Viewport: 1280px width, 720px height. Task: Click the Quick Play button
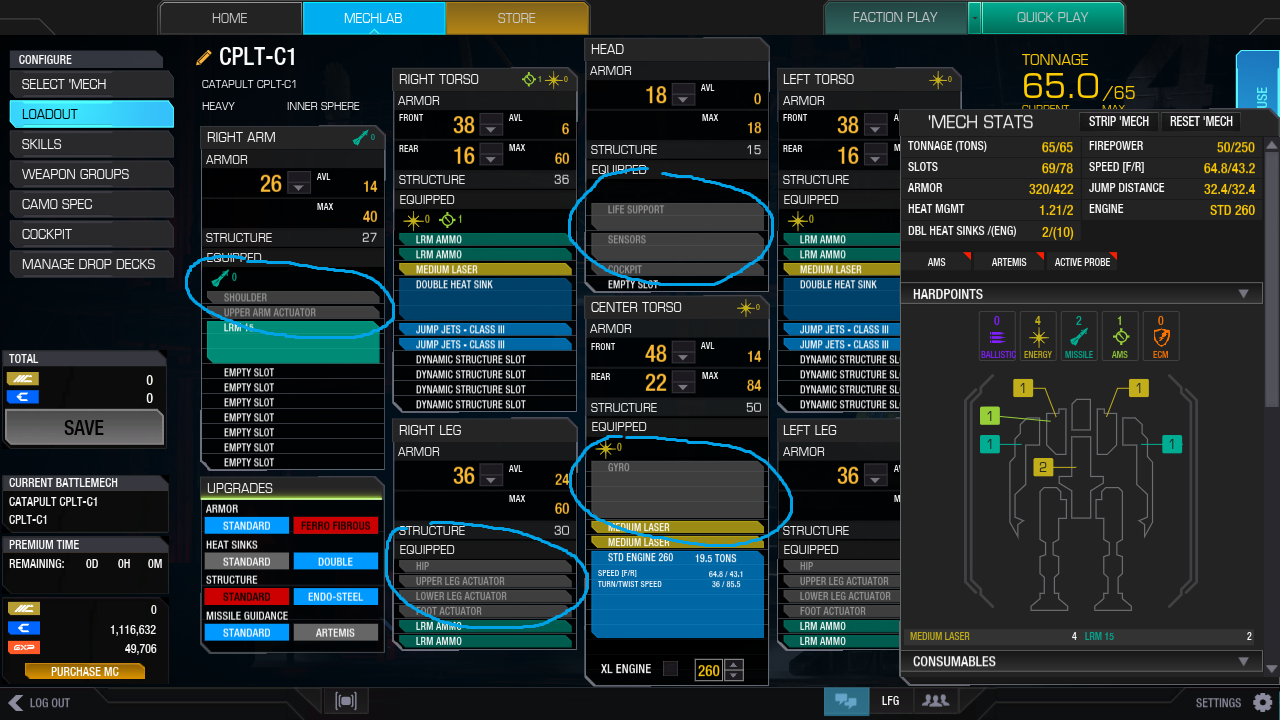pyautogui.click(x=1053, y=18)
